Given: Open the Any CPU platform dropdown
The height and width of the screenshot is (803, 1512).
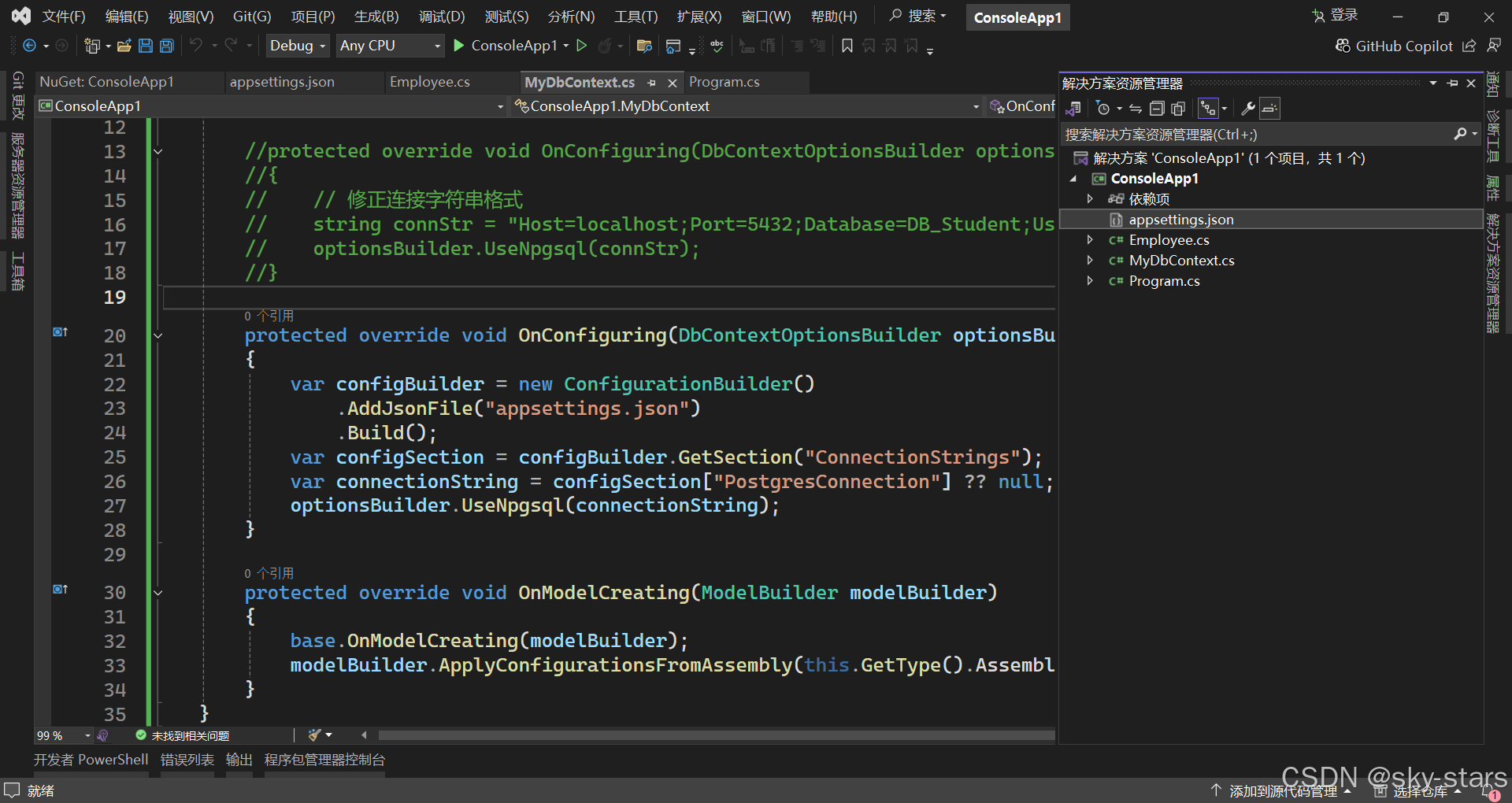Looking at the screenshot, I should pos(391,46).
